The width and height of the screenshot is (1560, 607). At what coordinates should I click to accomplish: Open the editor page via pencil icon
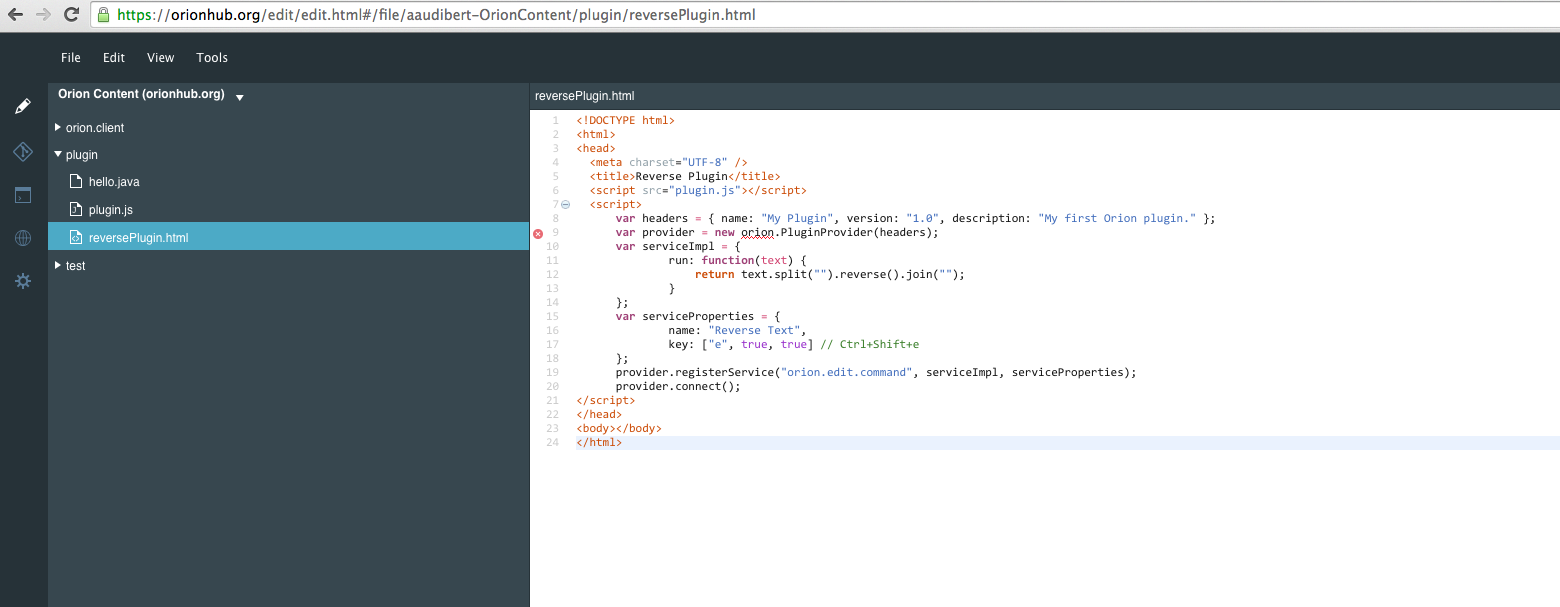tap(23, 106)
